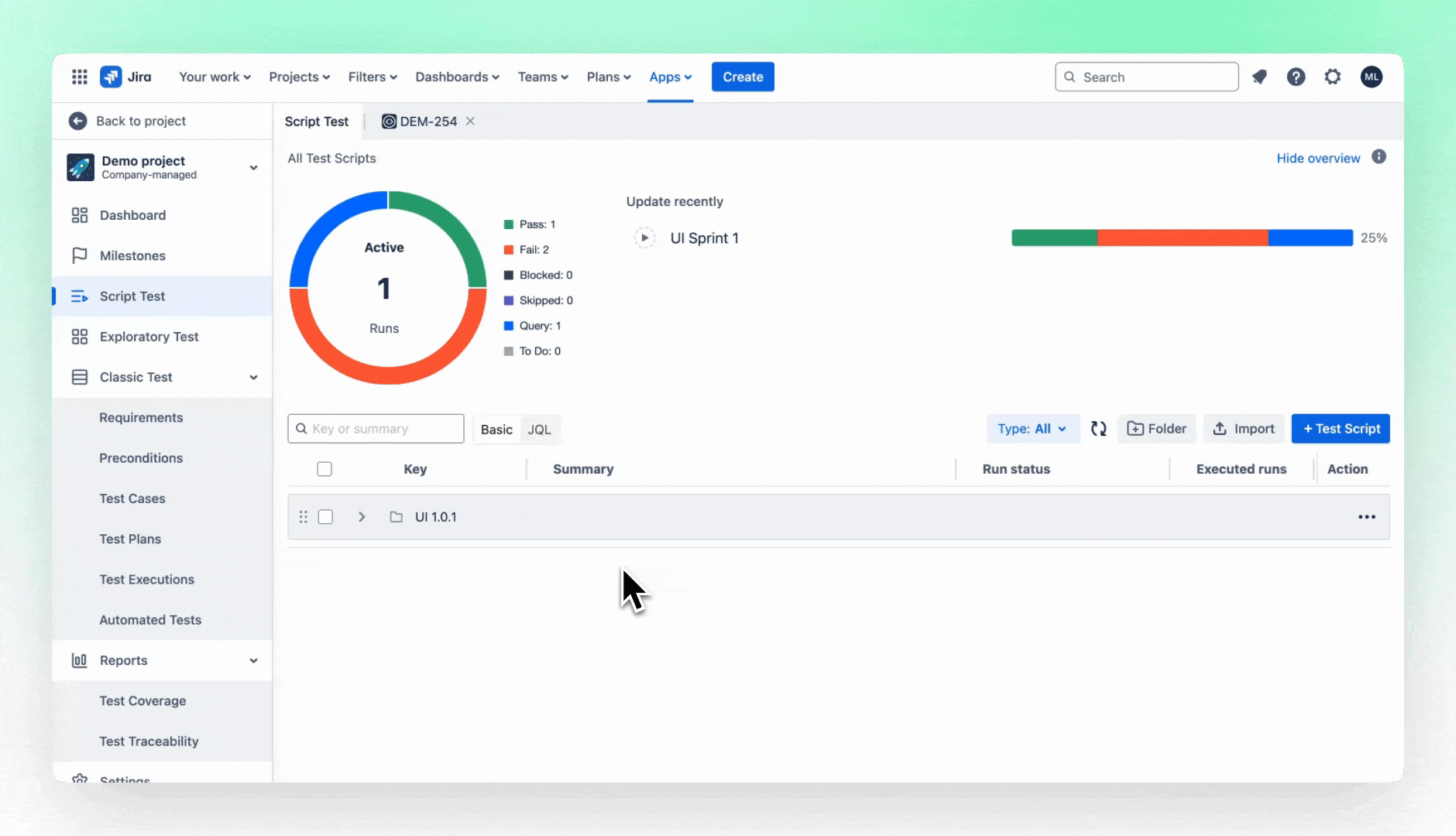Screen dimensions: 1456x836
Task: Click the UI Sprint 1 progress bar
Action: click(x=1181, y=238)
